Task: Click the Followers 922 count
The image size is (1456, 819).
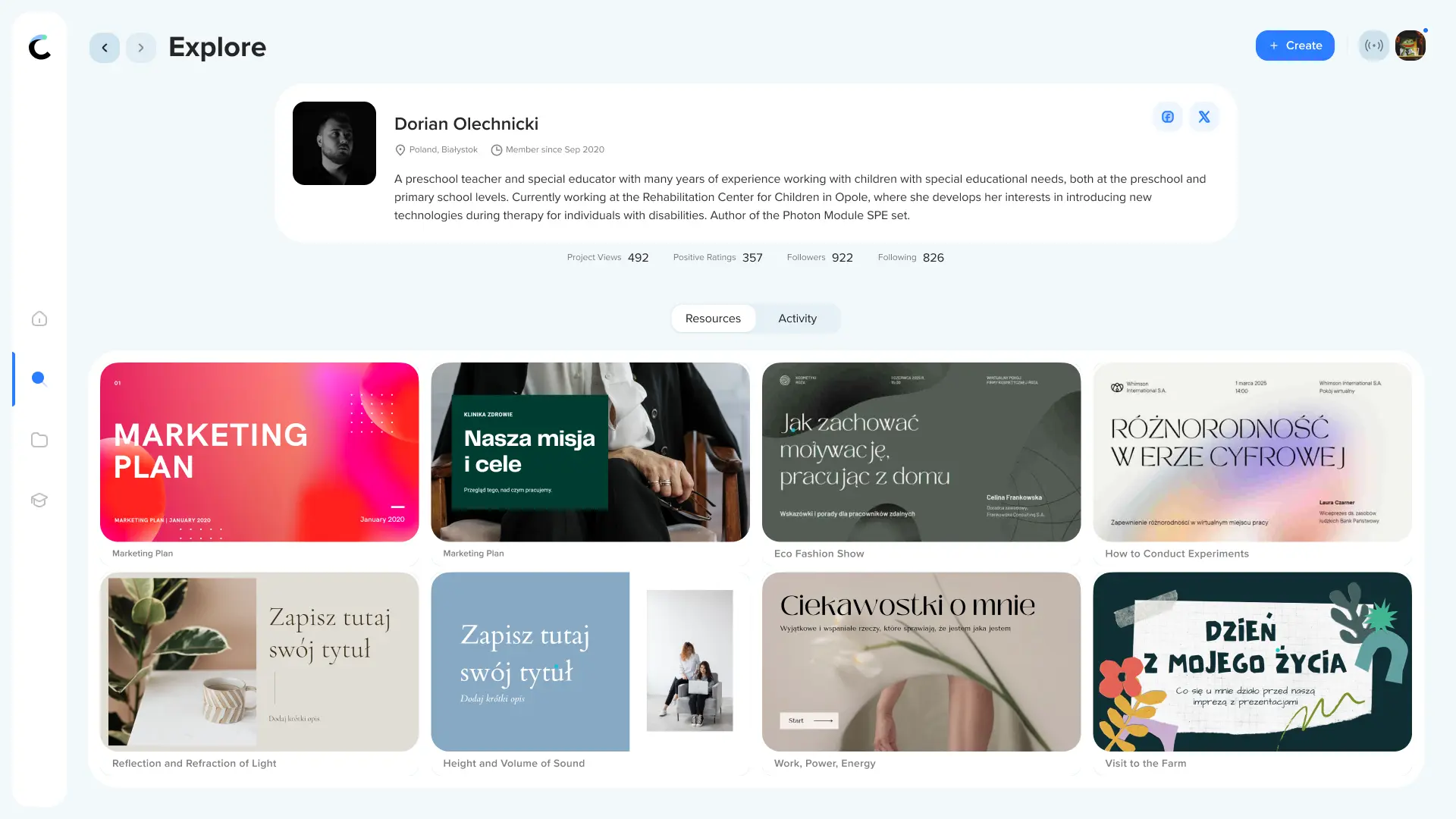Action: click(x=820, y=258)
